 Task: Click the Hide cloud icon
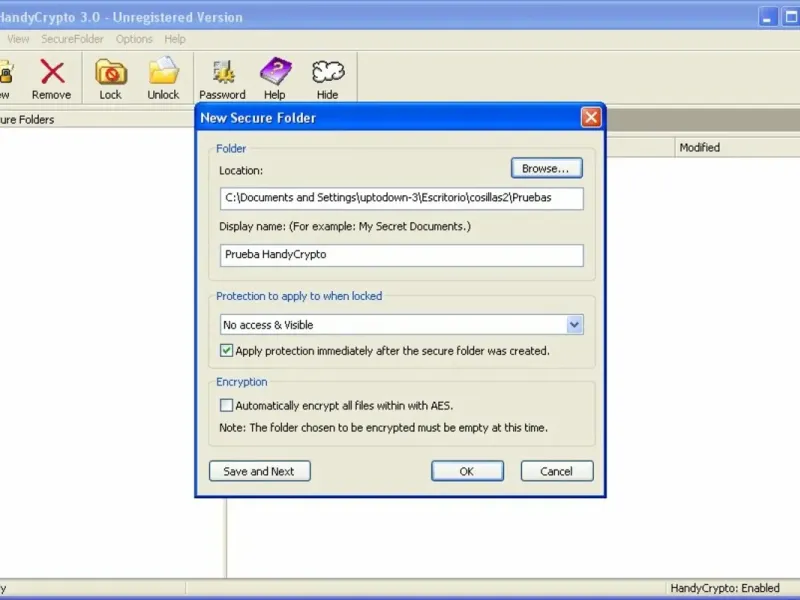[328, 72]
